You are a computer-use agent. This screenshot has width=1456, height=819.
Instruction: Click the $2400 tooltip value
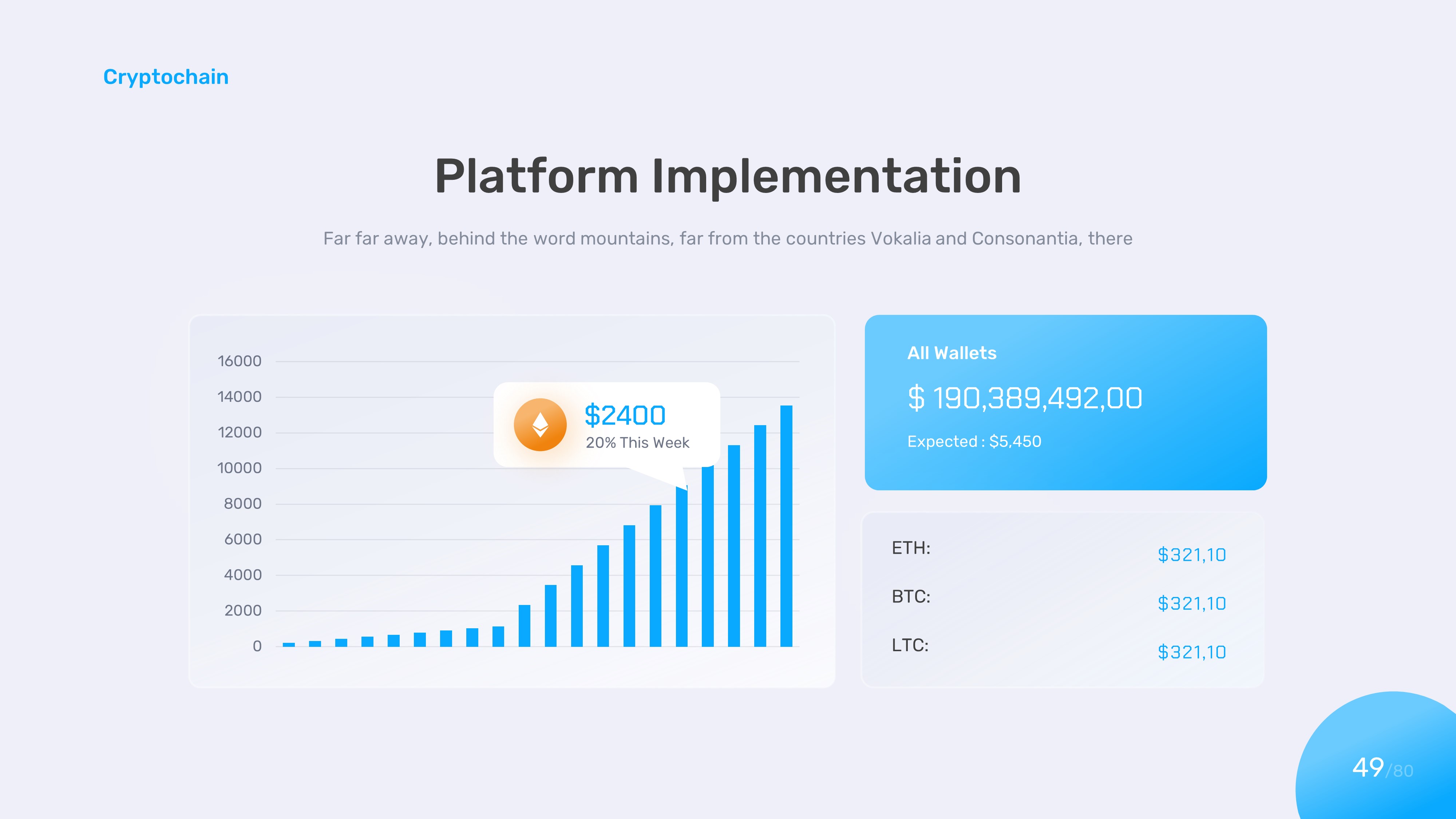tap(625, 415)
